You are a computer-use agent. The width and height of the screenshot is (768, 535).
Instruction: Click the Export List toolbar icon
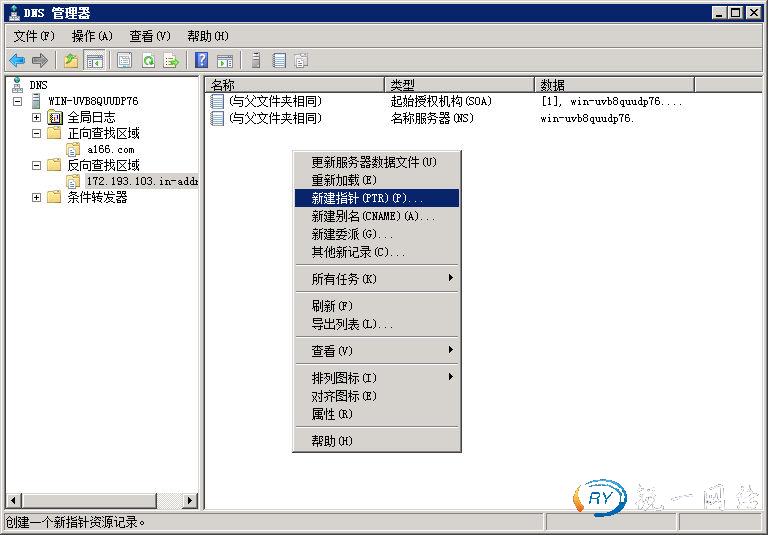[171, 61]
